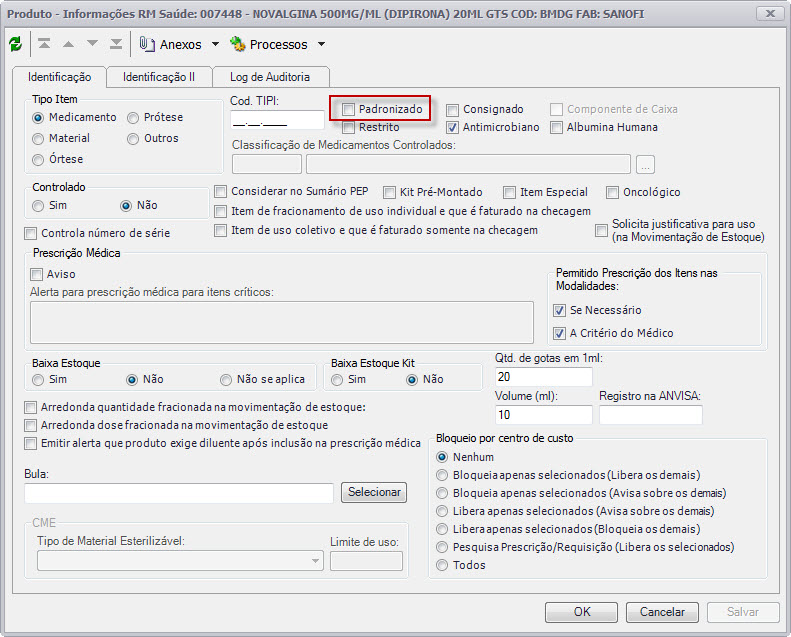The image size is (791, 637).
Task: Toggle the Item Especial checkbox
Action: (510, 192)
